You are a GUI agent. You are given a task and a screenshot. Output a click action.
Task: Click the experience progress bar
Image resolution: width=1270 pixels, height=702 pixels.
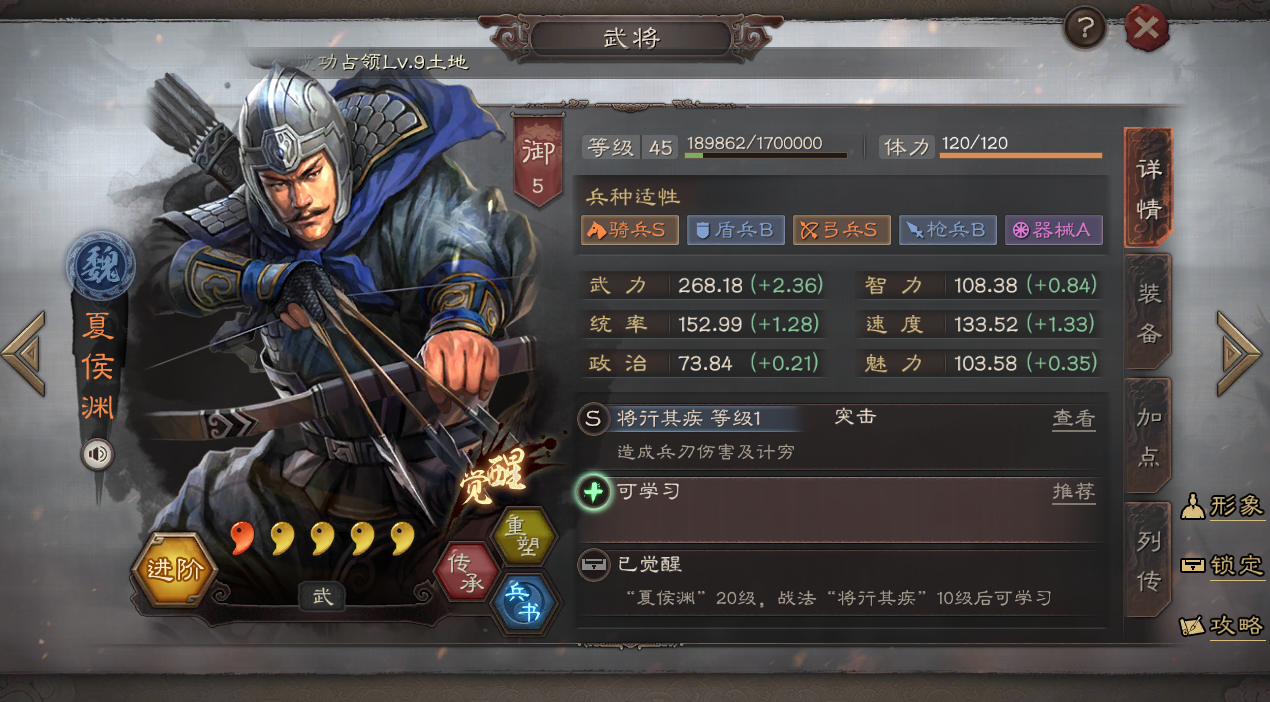(766, 156)
